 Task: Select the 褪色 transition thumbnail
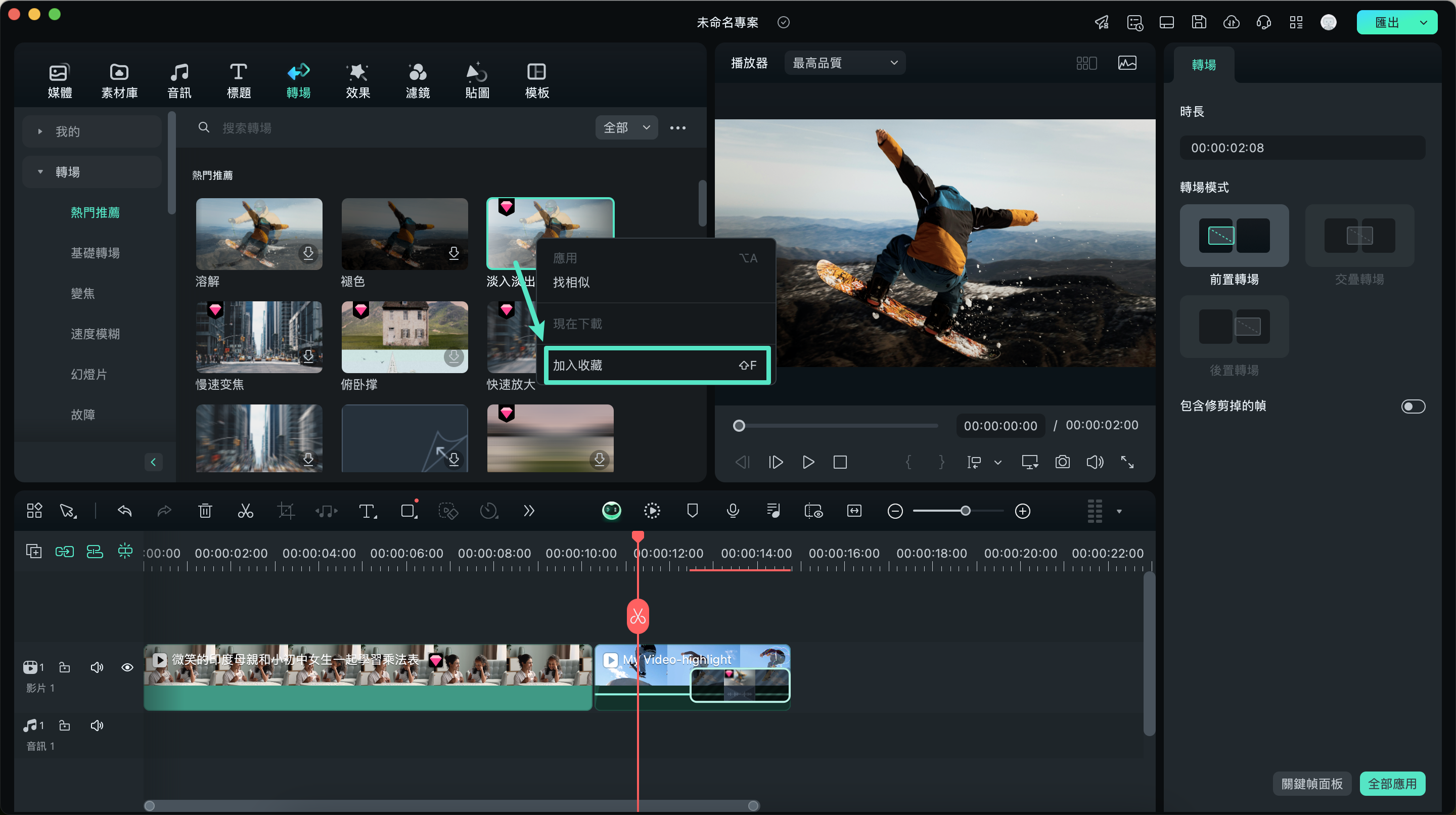(404, 234)
